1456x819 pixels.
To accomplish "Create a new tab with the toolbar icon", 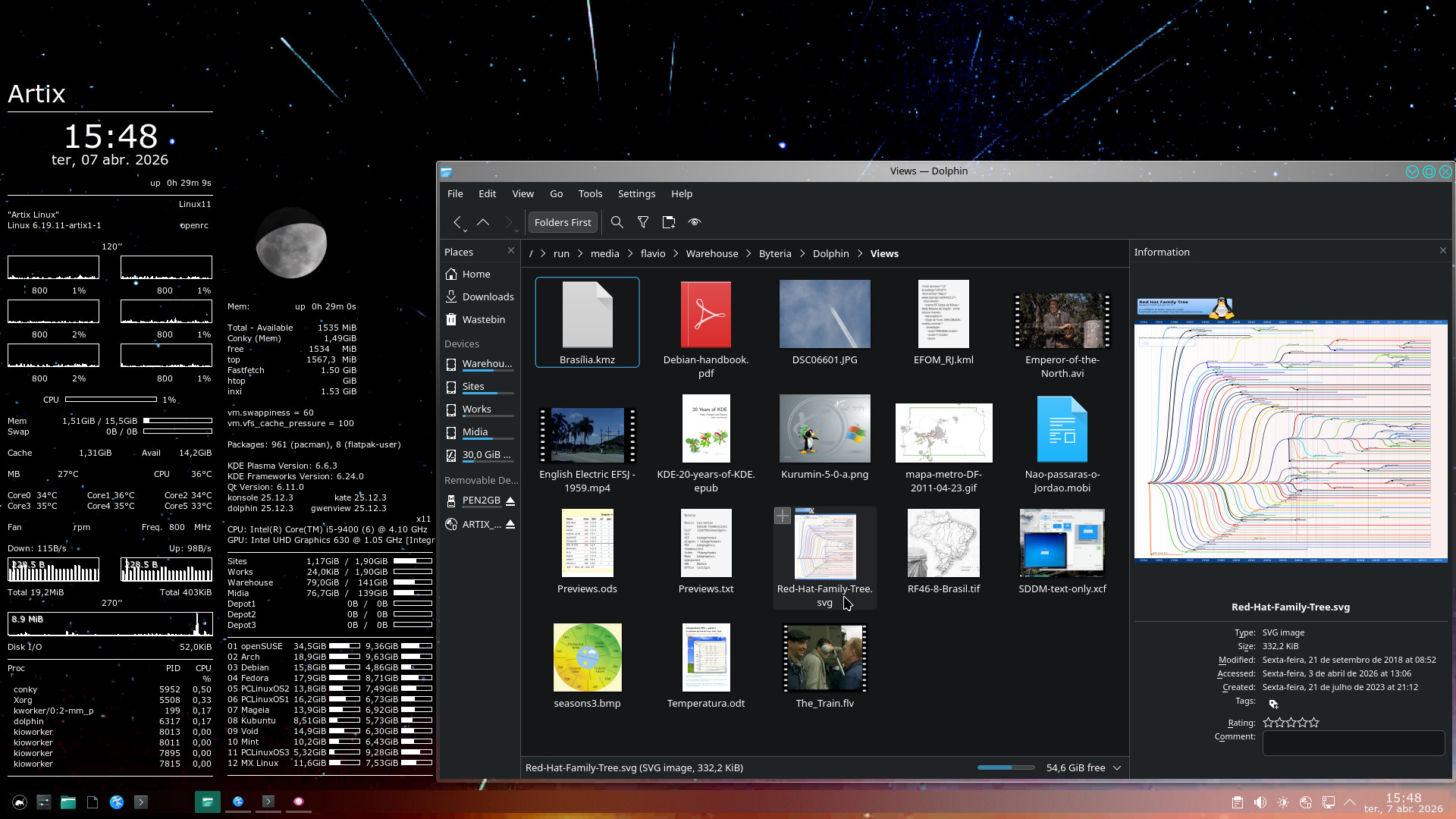I will [x=669, y=222].
